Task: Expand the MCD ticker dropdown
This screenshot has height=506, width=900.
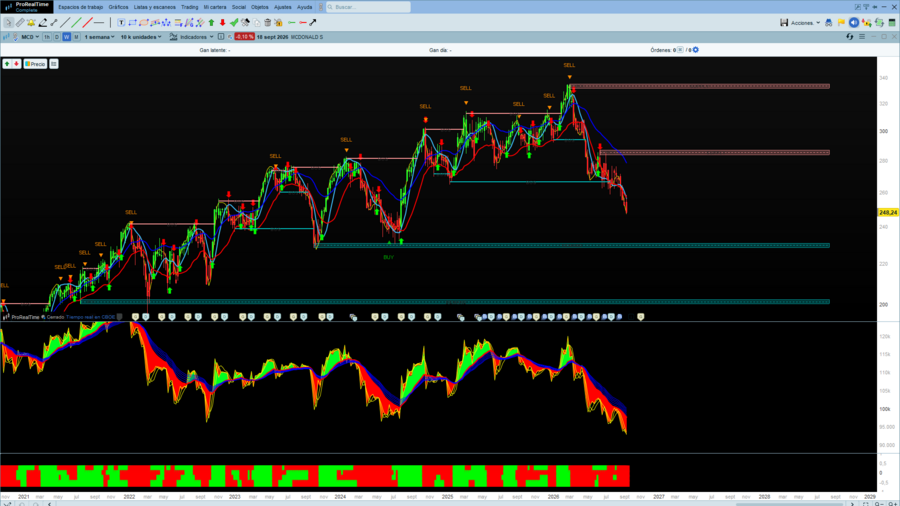Action: coord(30,37)
